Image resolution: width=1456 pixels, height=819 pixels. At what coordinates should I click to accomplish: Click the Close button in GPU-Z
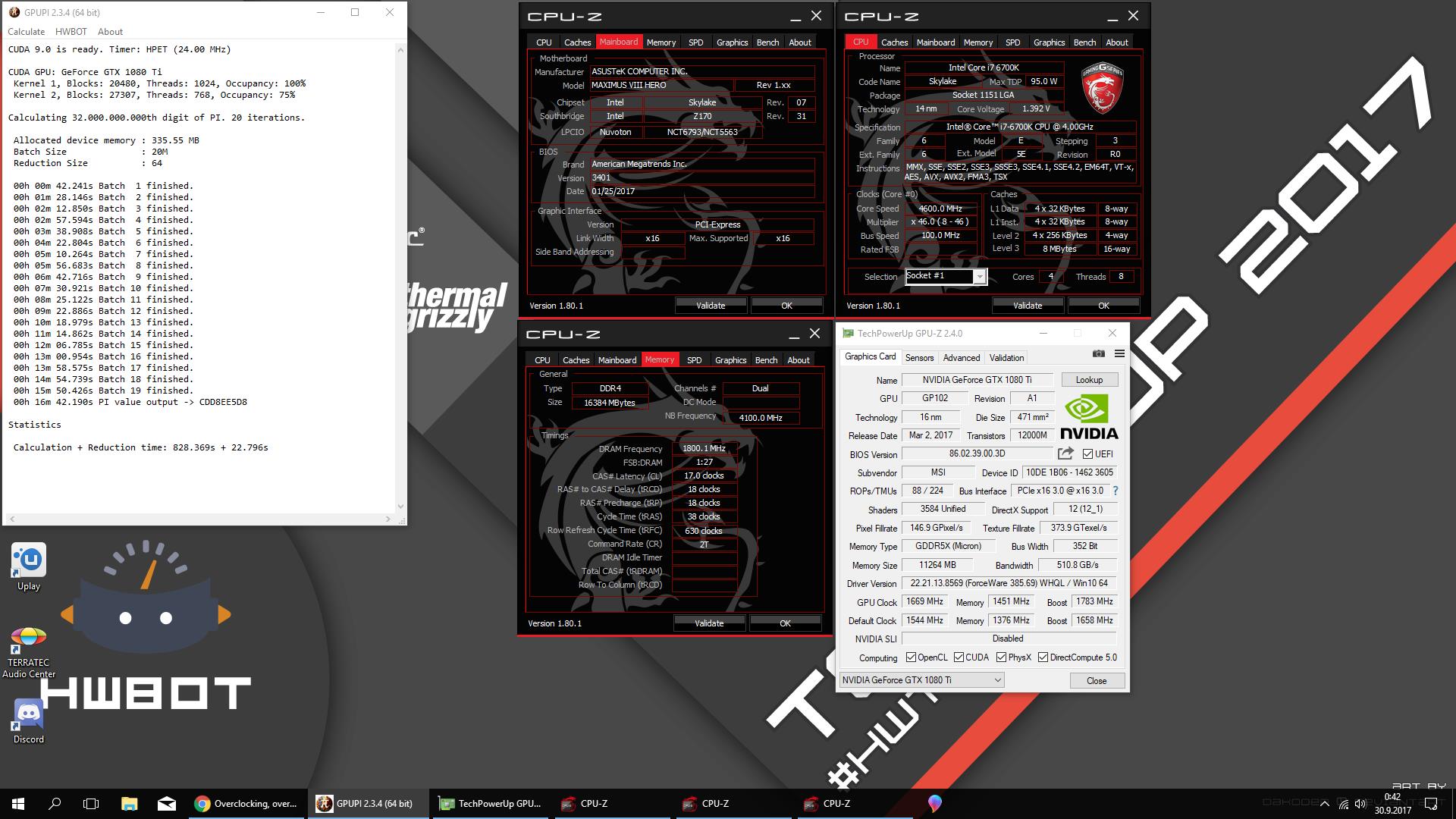point(1097,680)
